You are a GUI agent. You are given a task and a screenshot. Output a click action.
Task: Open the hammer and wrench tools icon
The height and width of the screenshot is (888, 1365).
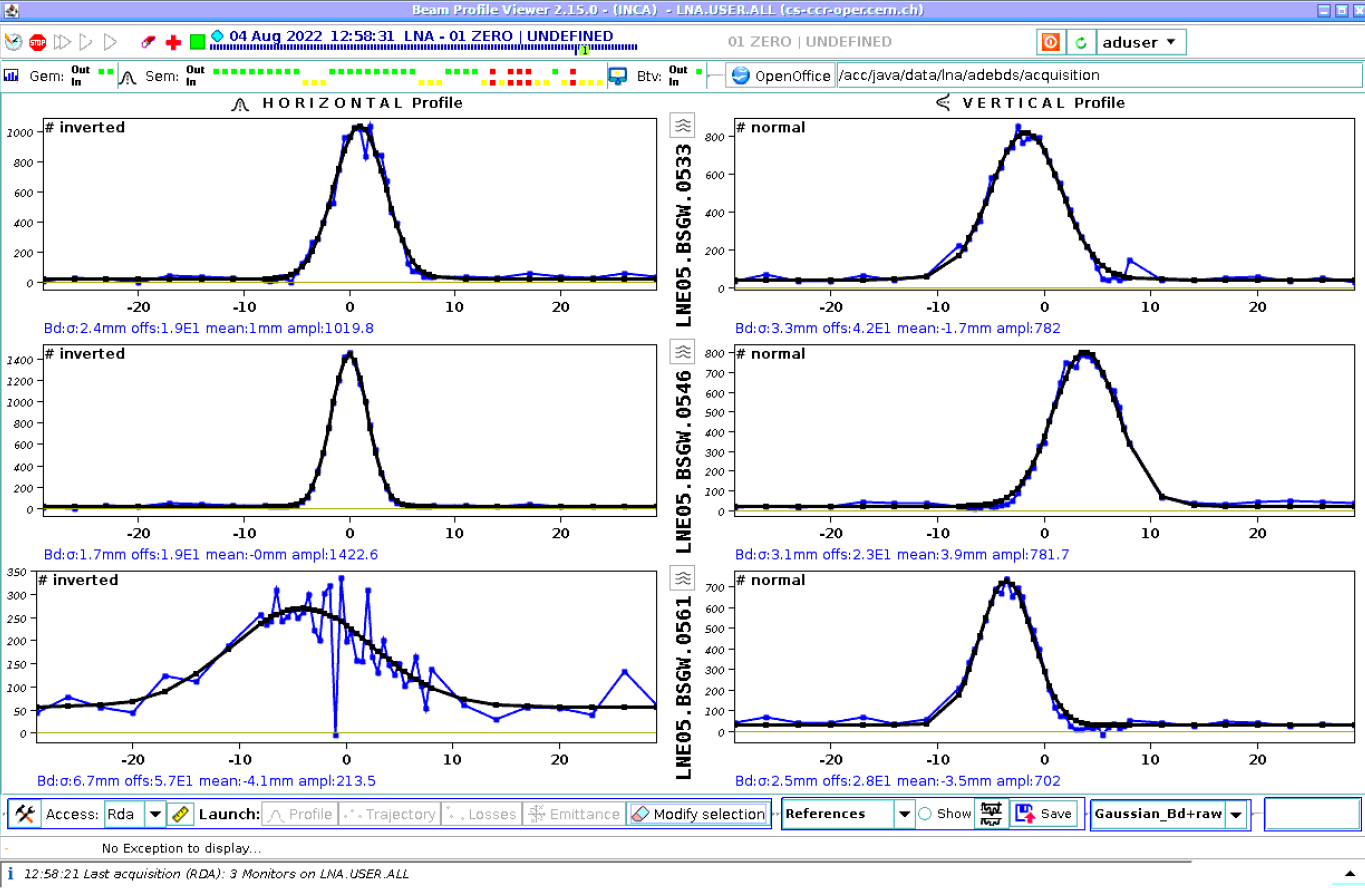(25, 814)
